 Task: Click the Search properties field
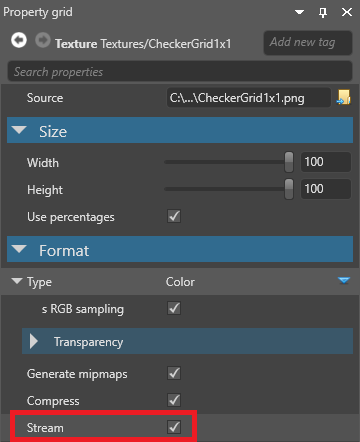point(180,71)
